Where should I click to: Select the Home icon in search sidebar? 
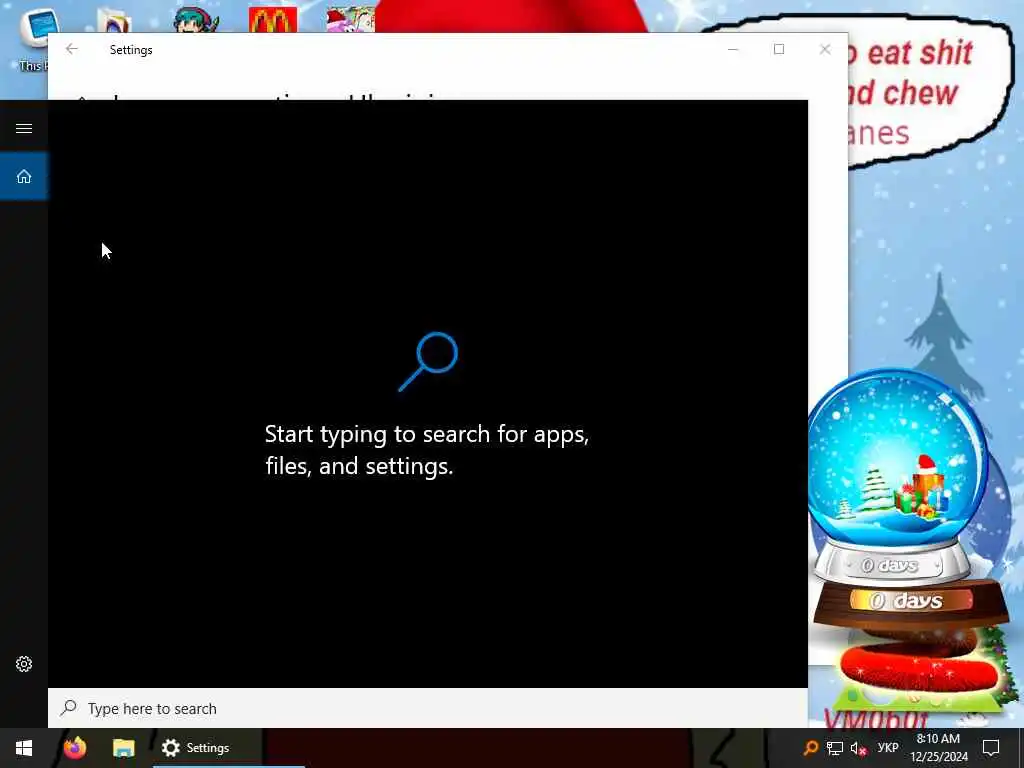pos(24,176)
